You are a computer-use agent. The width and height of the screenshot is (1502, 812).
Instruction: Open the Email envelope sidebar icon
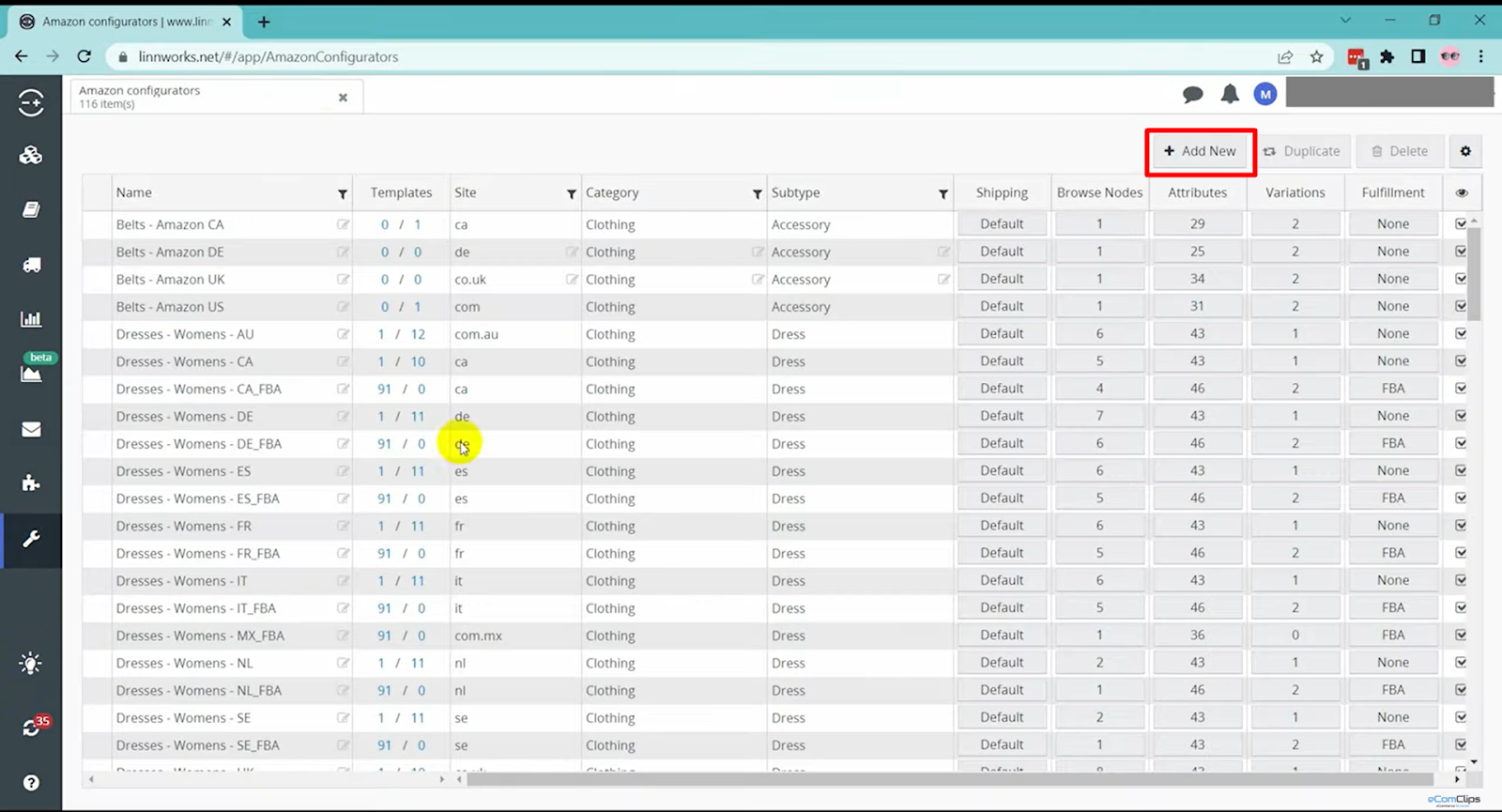31,429
